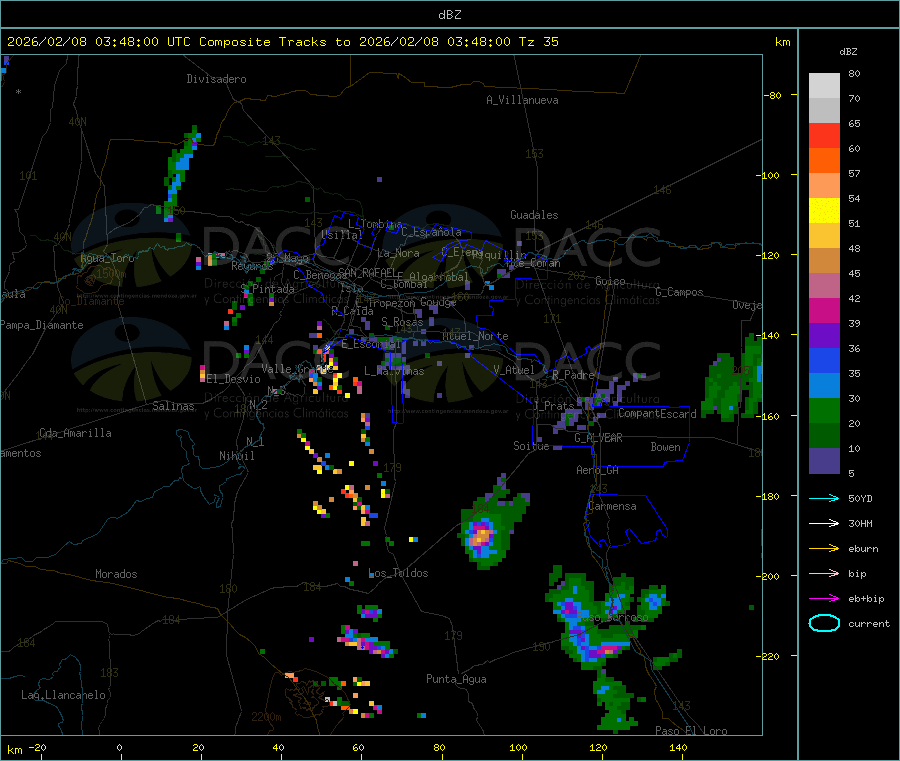The width and height of the screenshot is (900, 761).
Task: Click the magenta eb+bip arrow icon
Action: pos(824,598)
